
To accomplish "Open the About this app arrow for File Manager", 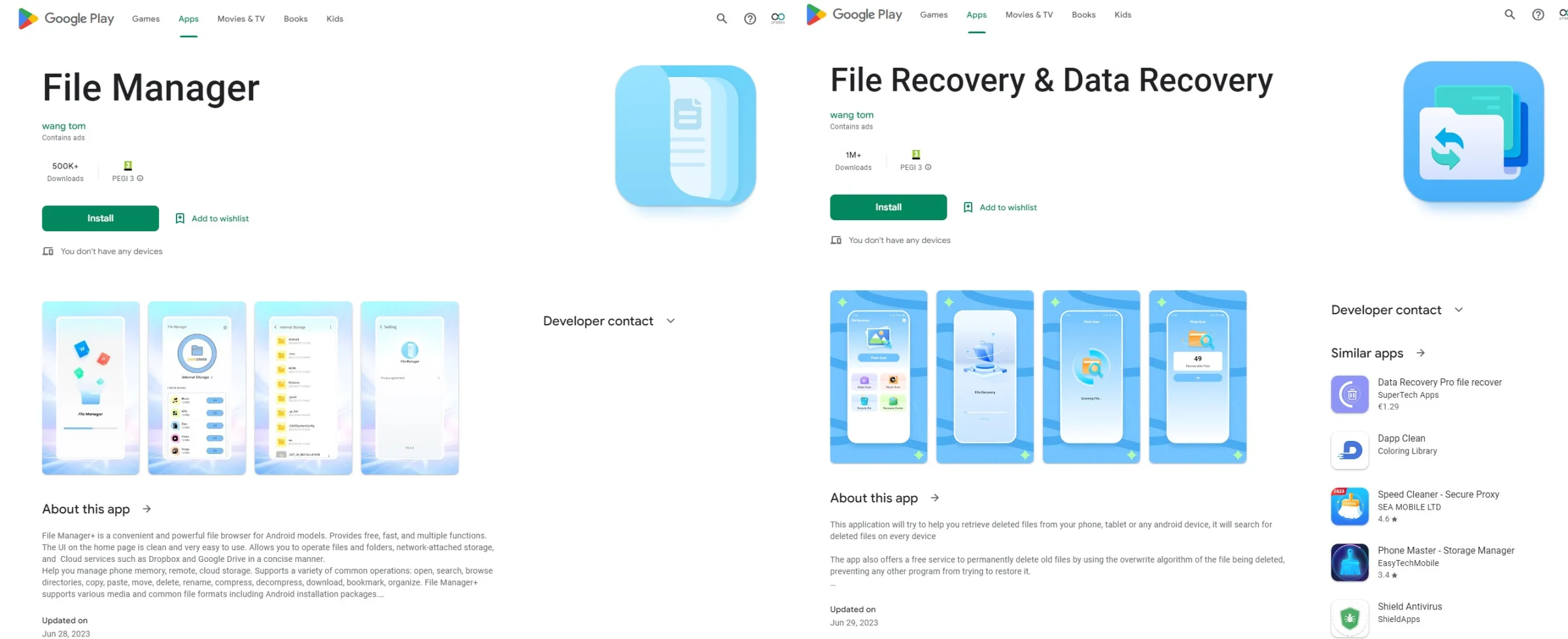I will click(147, 509).
